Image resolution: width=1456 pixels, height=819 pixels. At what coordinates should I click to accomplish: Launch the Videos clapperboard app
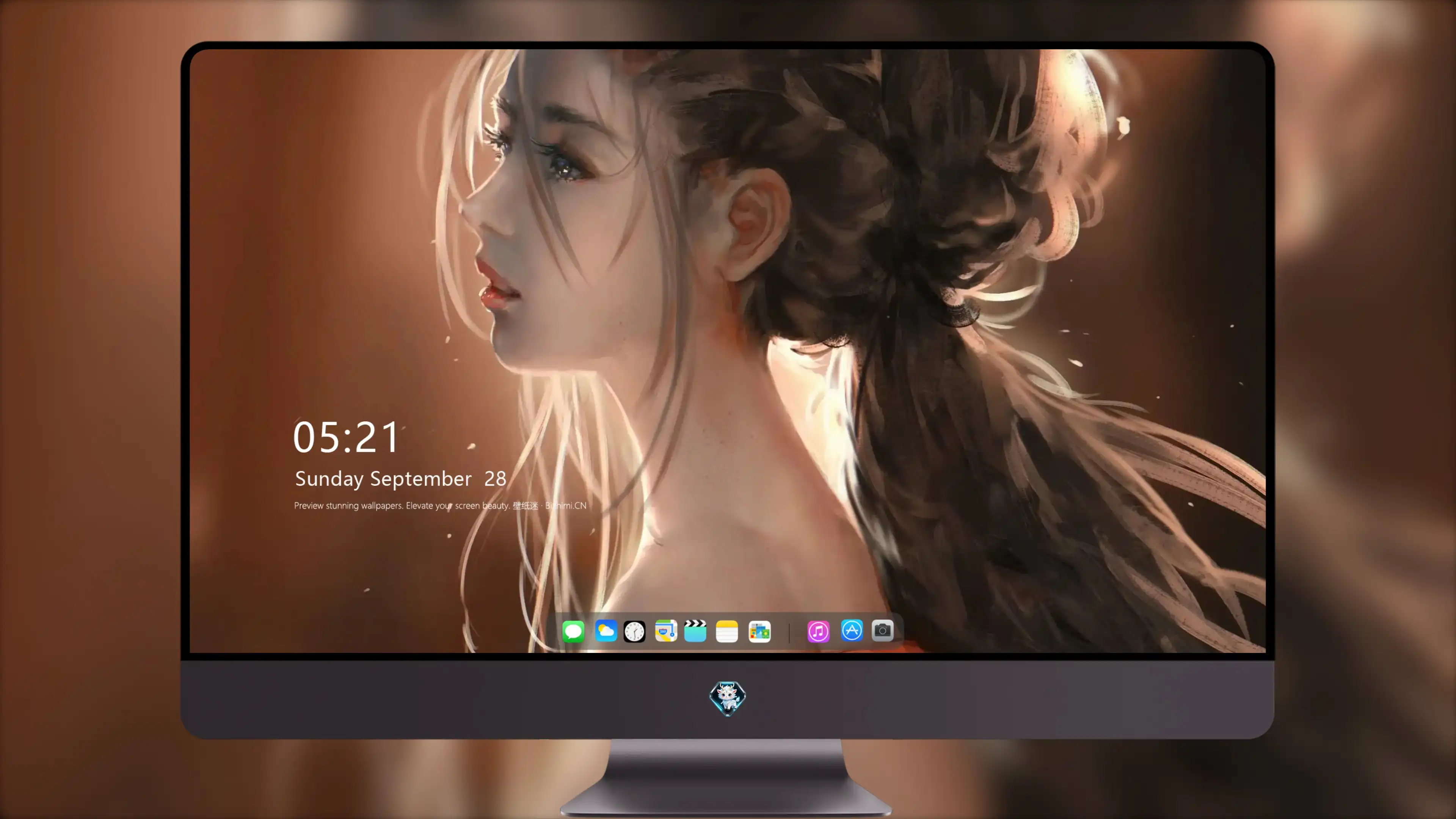point(695,631)
